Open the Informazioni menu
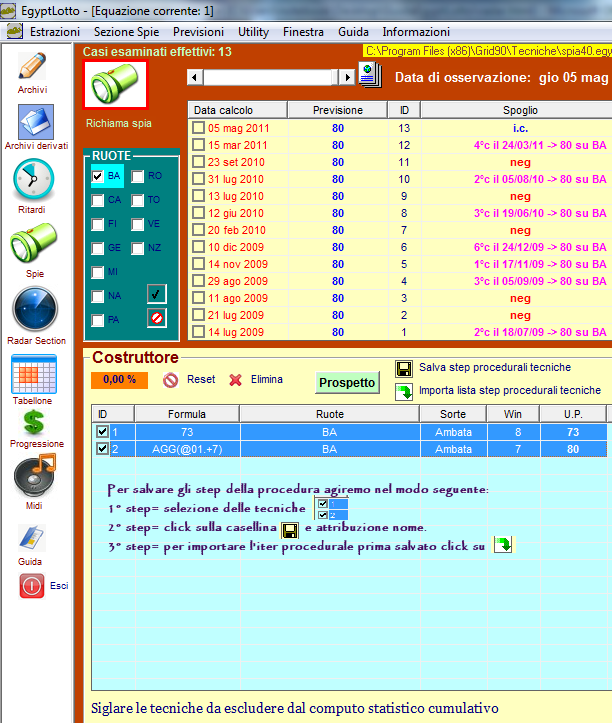 (x=416, y=32)
